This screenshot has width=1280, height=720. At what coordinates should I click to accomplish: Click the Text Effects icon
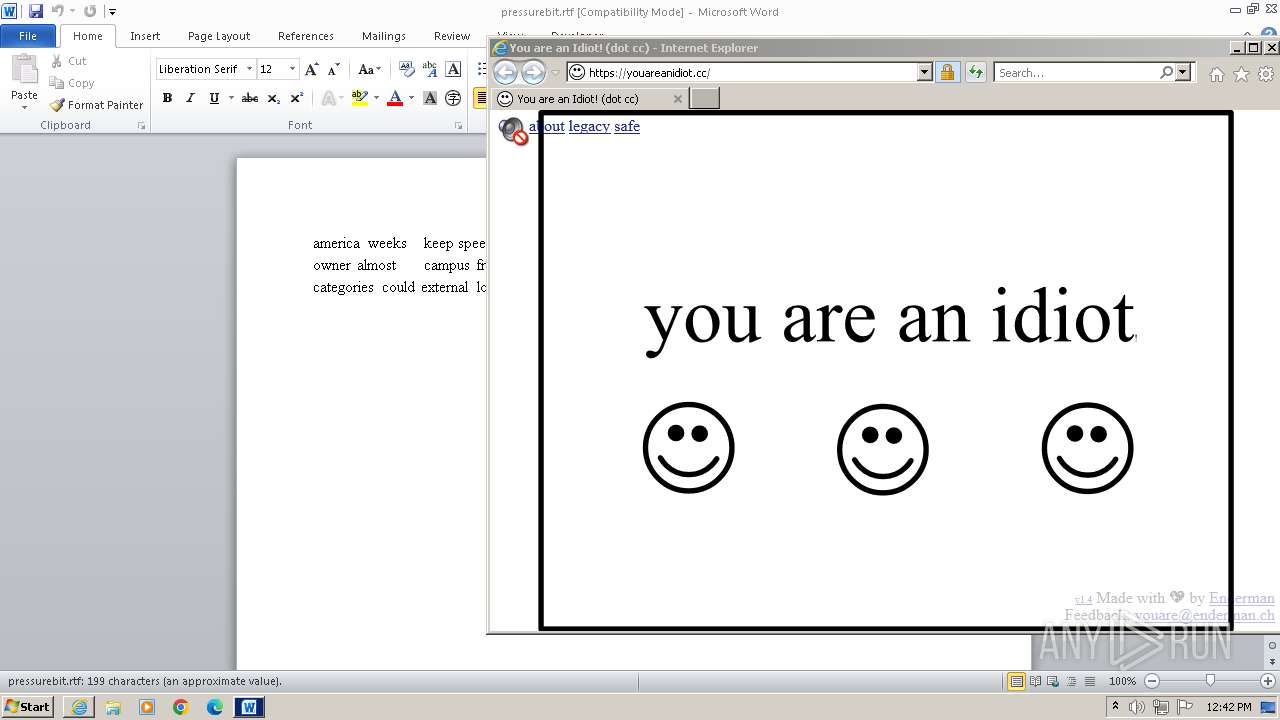click(328, 98)
